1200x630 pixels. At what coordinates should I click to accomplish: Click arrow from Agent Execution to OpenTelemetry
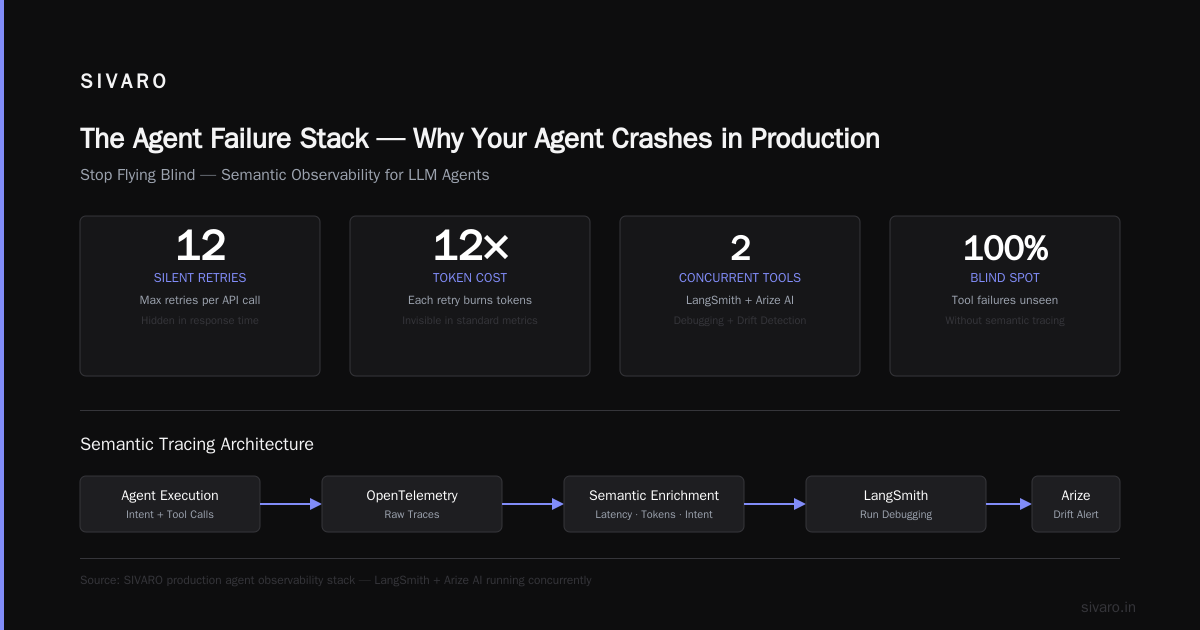point(291,504)
